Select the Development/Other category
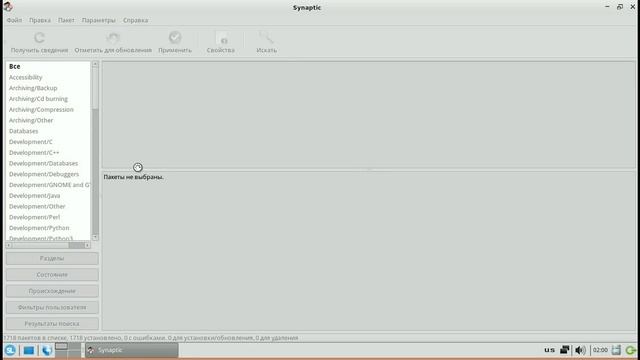Screen dimensions: 640x360 [48, 206]
